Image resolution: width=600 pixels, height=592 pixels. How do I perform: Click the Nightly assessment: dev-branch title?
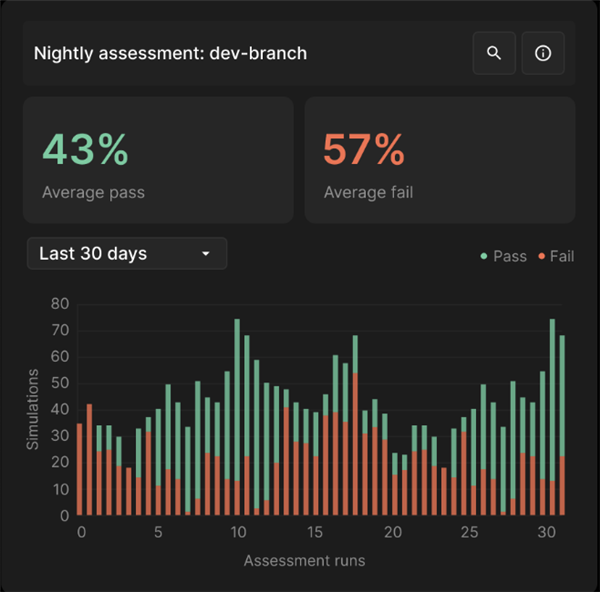click(x=170, y=53)
